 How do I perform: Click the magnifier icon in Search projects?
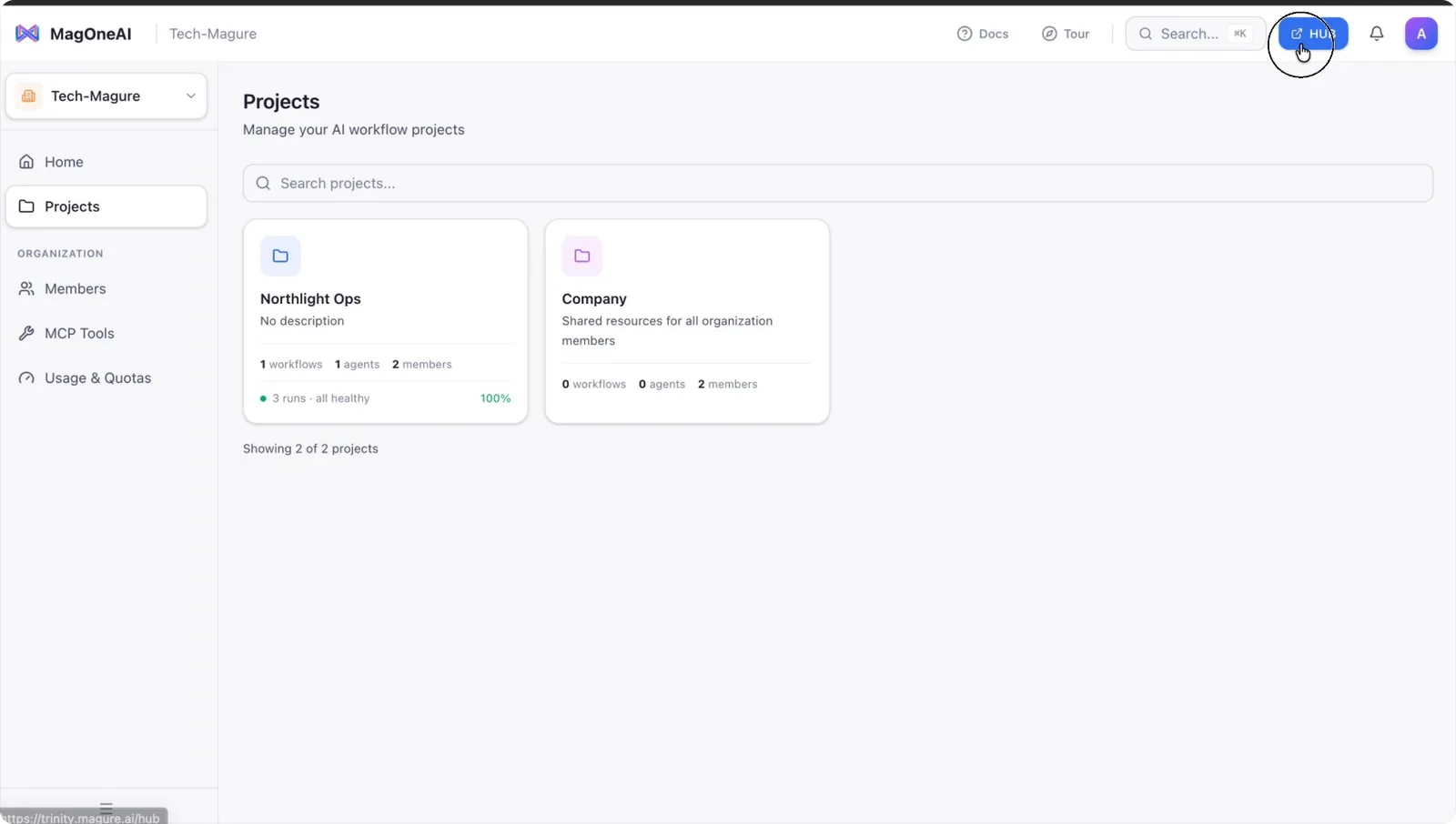(263, 183)
